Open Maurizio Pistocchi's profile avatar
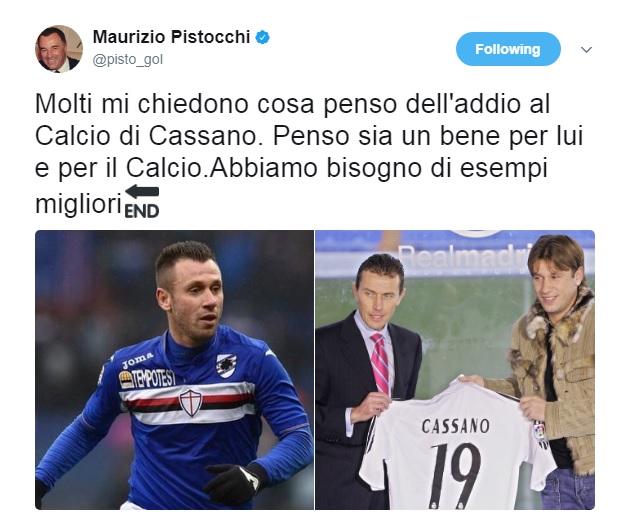Viewport: 629px width, 514px height. pos(59,49)
